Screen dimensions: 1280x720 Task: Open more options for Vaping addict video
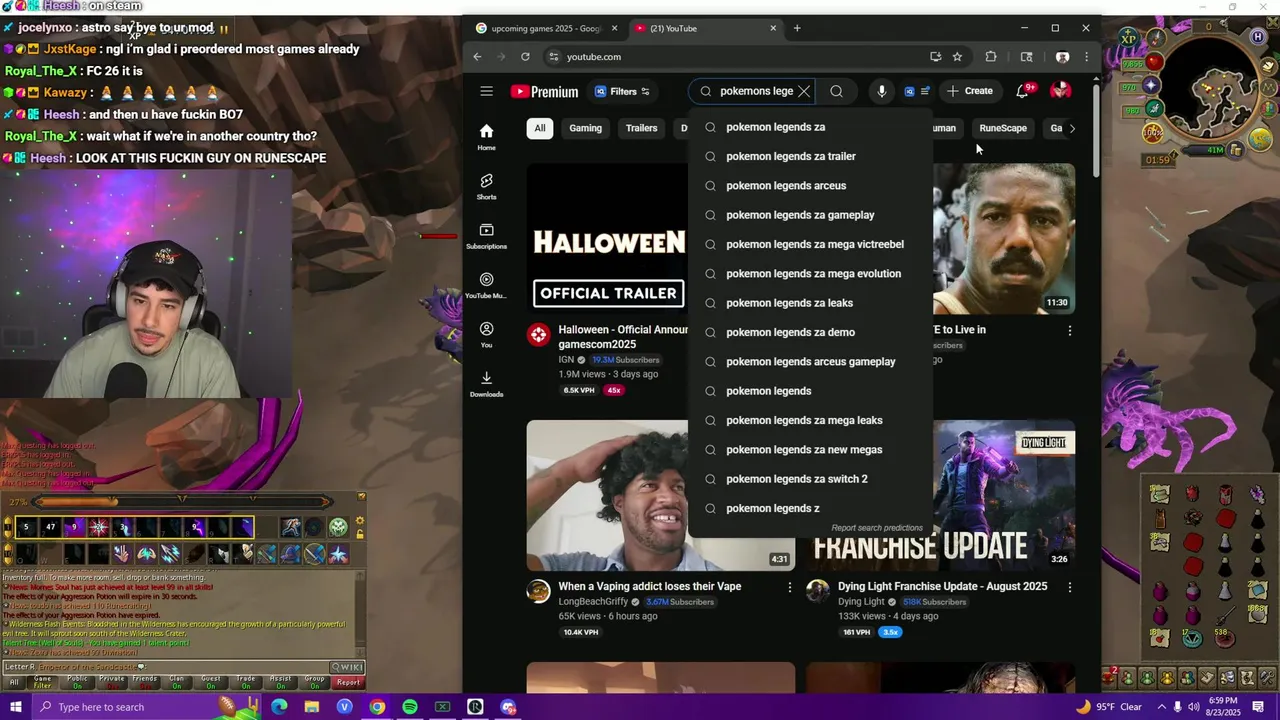click(x=789, y=587)
